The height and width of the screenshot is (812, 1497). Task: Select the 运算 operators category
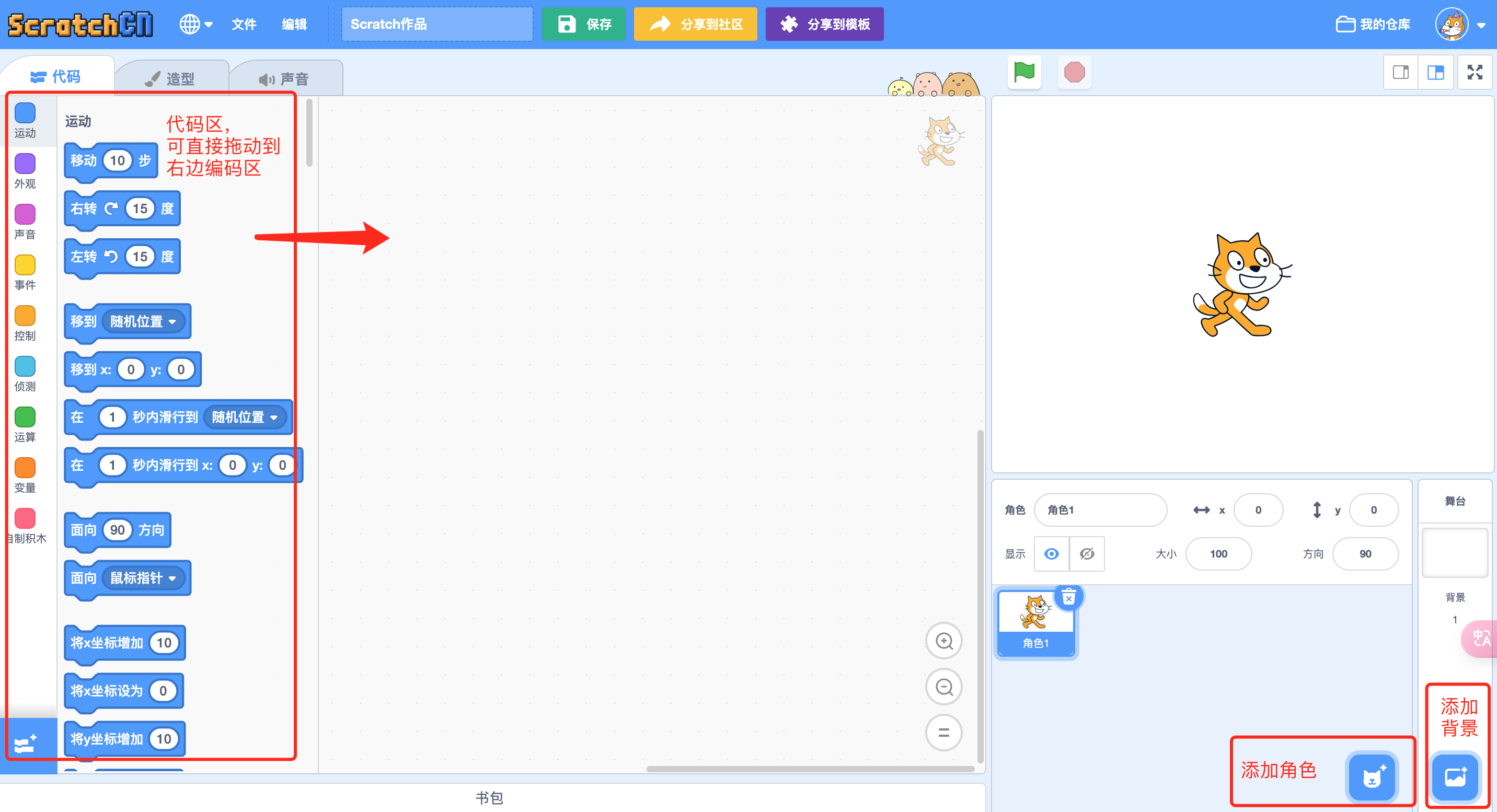pyautogui.click(x=25, y=425)
